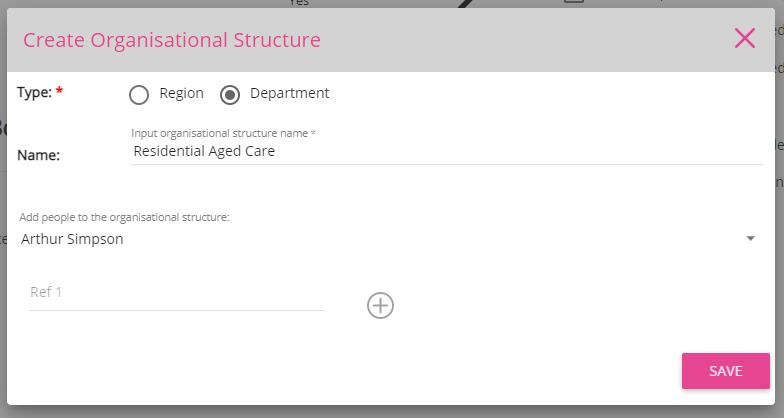This screenshot has height=418, width=784.
Task: Click the 'Type:' field label
Action: tap(34, 92)
